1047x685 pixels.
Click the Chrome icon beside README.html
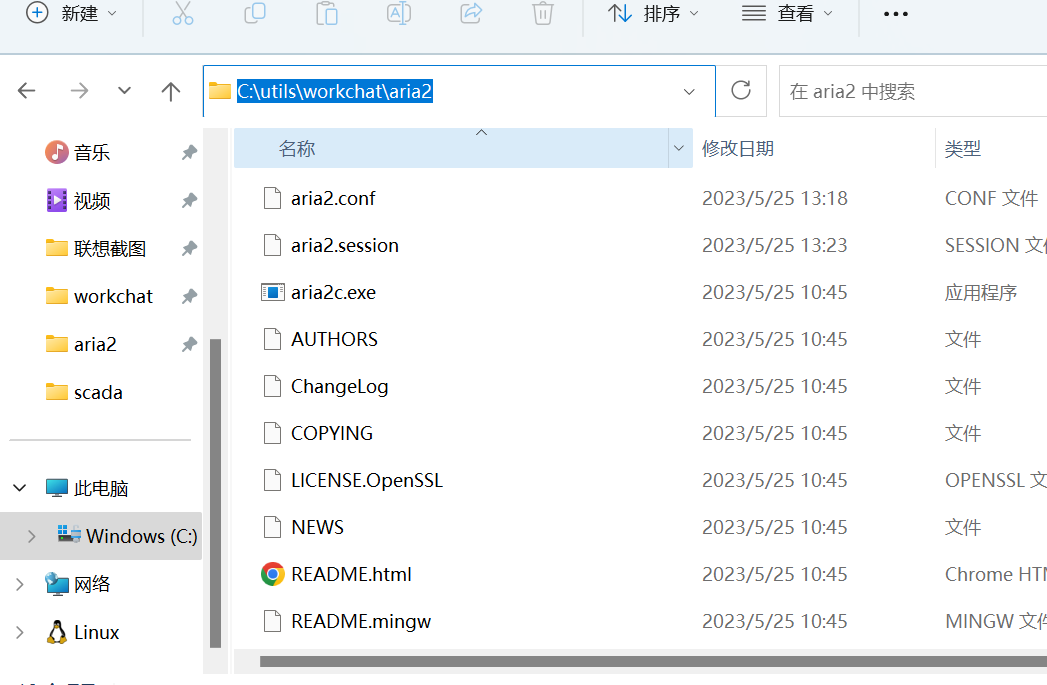click(272, 574)
